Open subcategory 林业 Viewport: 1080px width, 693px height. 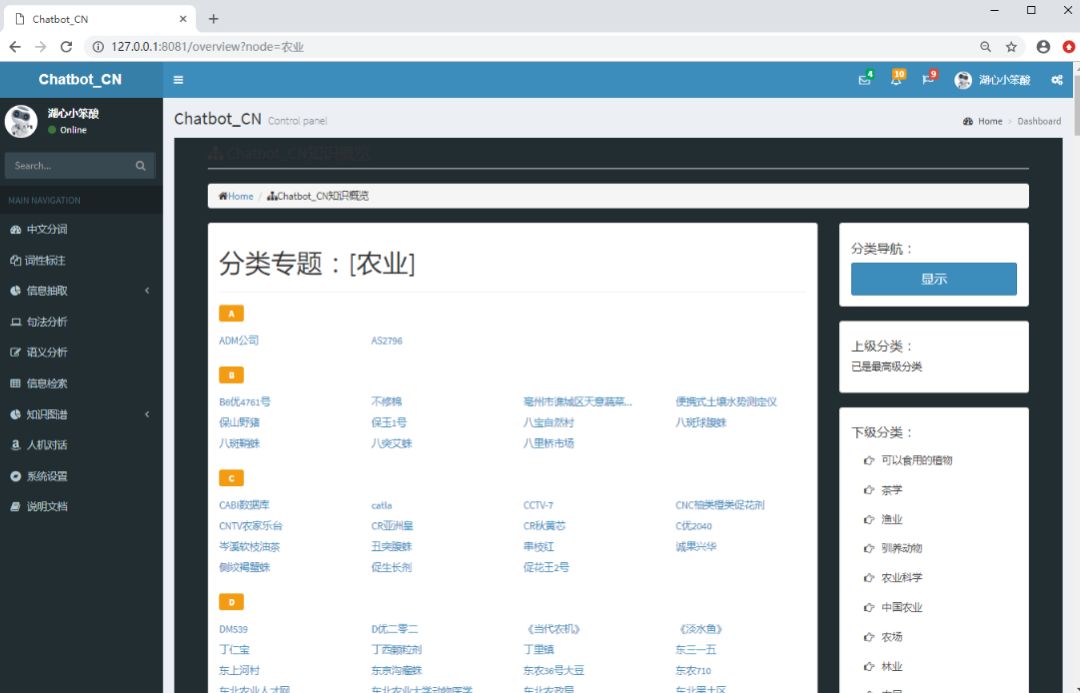(891, 667)
